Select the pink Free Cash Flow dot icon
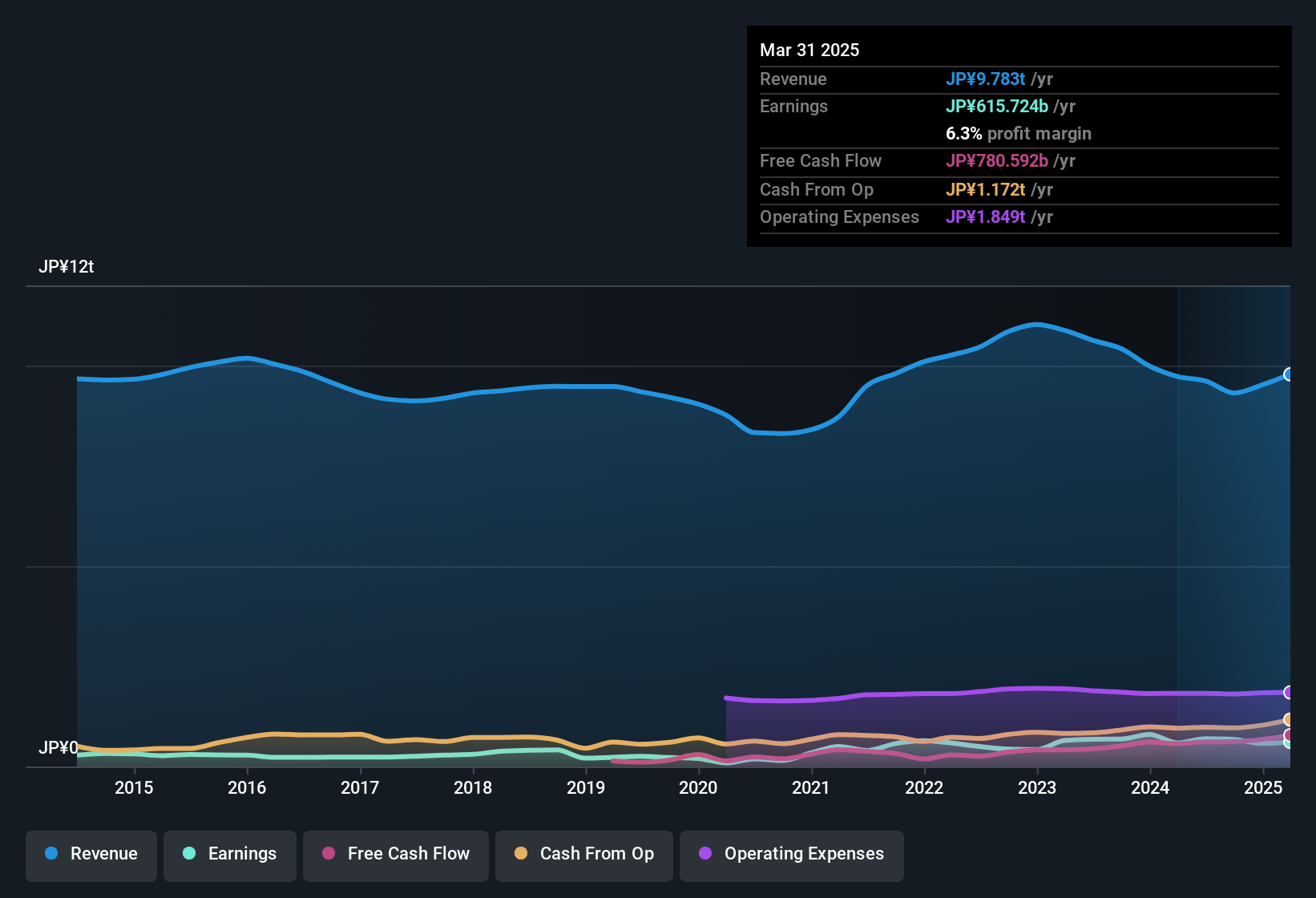 point(329,854)
